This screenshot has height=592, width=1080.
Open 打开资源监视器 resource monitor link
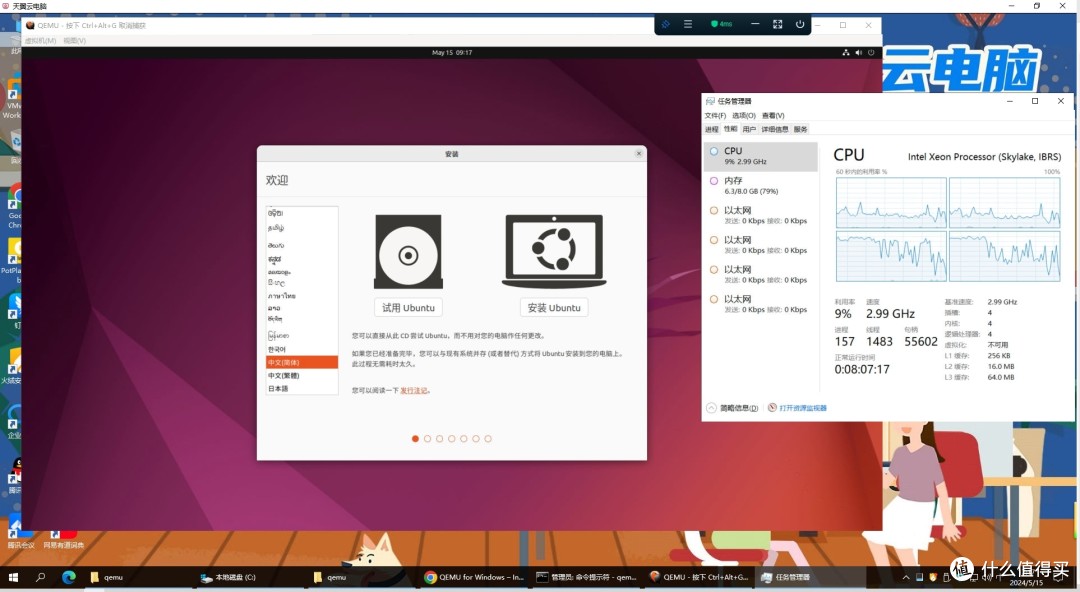click(798, 408)
